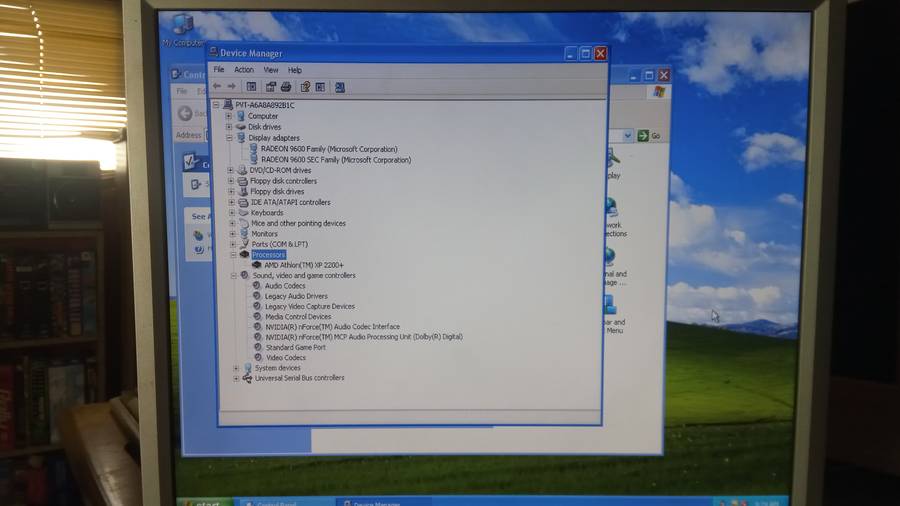The image size is (900, 506).
Task: Open the Control Panel address dropdown arrow
Action: pos(627,135)
